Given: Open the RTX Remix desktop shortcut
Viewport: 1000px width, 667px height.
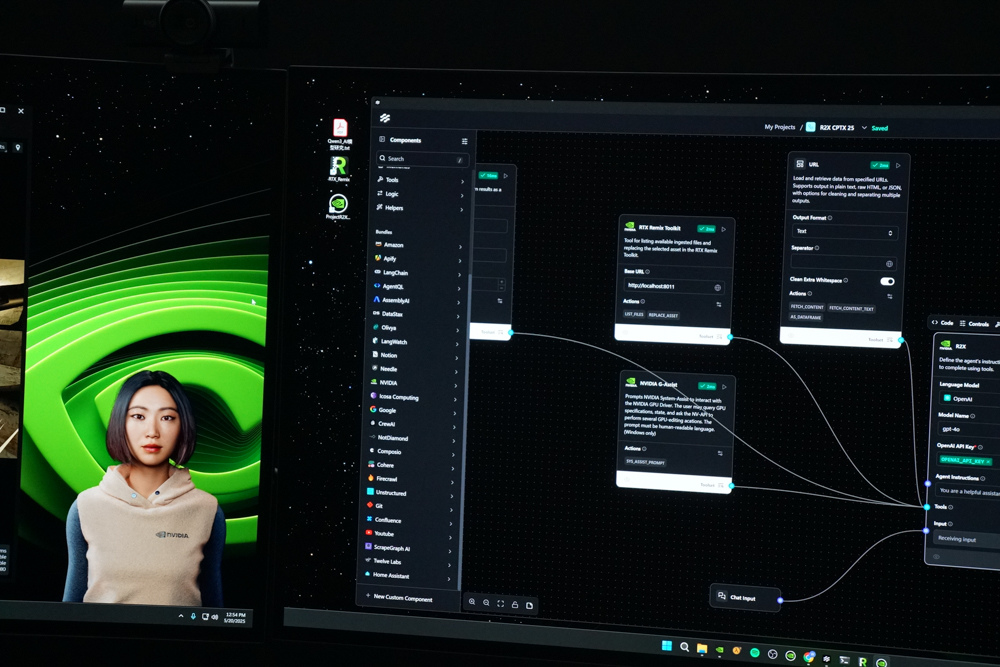Looking at the screenshot, I should point(339,167).
